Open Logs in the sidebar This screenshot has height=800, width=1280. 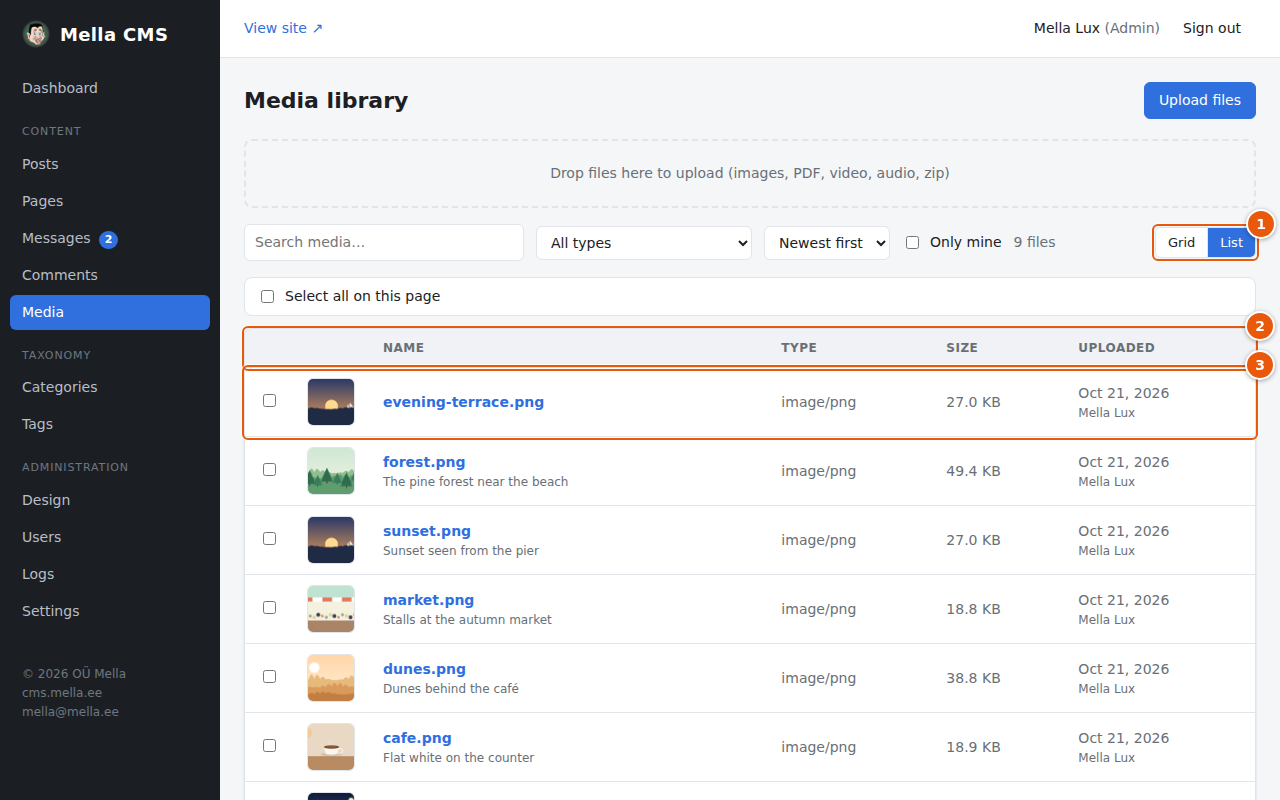[x=110, y=574]
